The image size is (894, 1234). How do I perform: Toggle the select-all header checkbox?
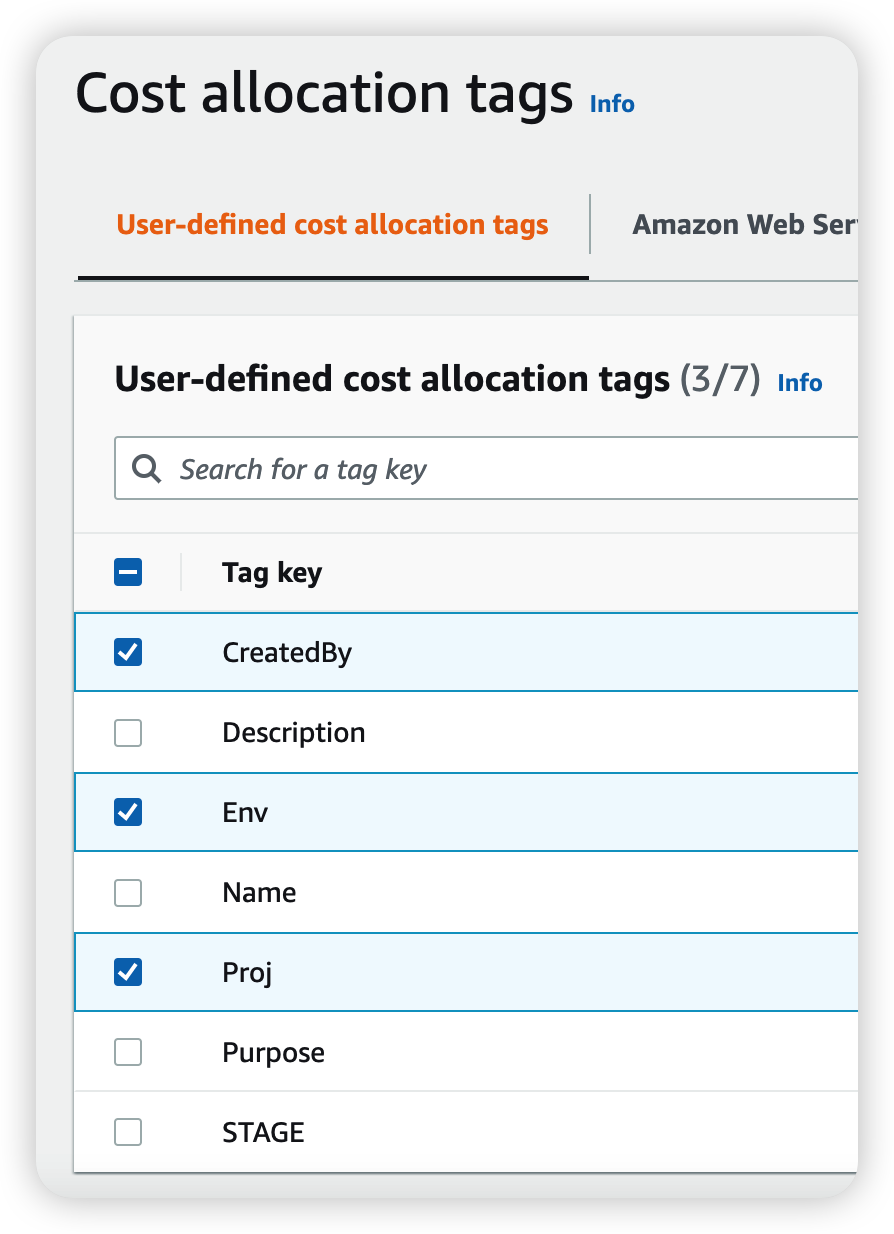pos(128,573)
